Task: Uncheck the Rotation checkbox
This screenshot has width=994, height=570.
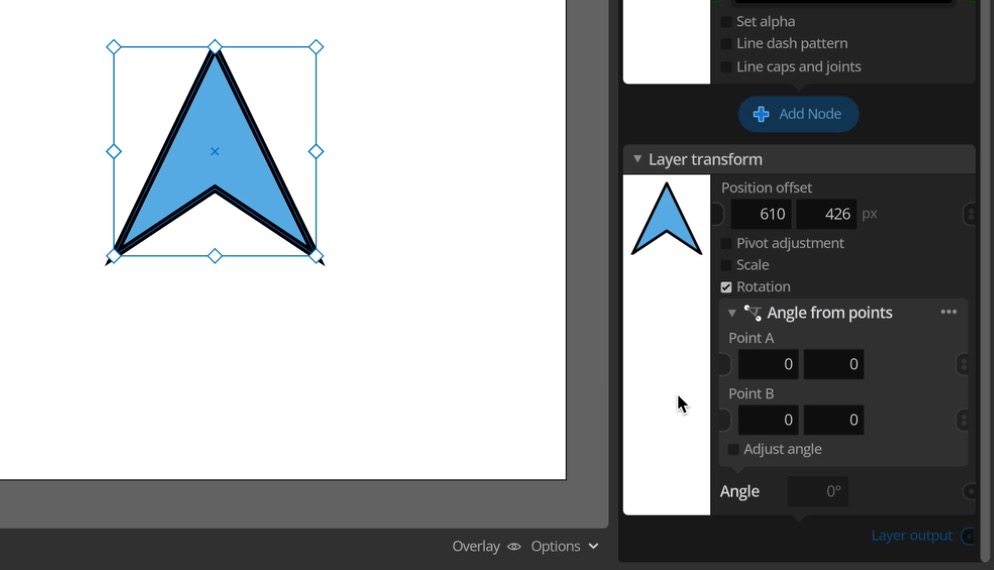Action: [x=726, y=287]
